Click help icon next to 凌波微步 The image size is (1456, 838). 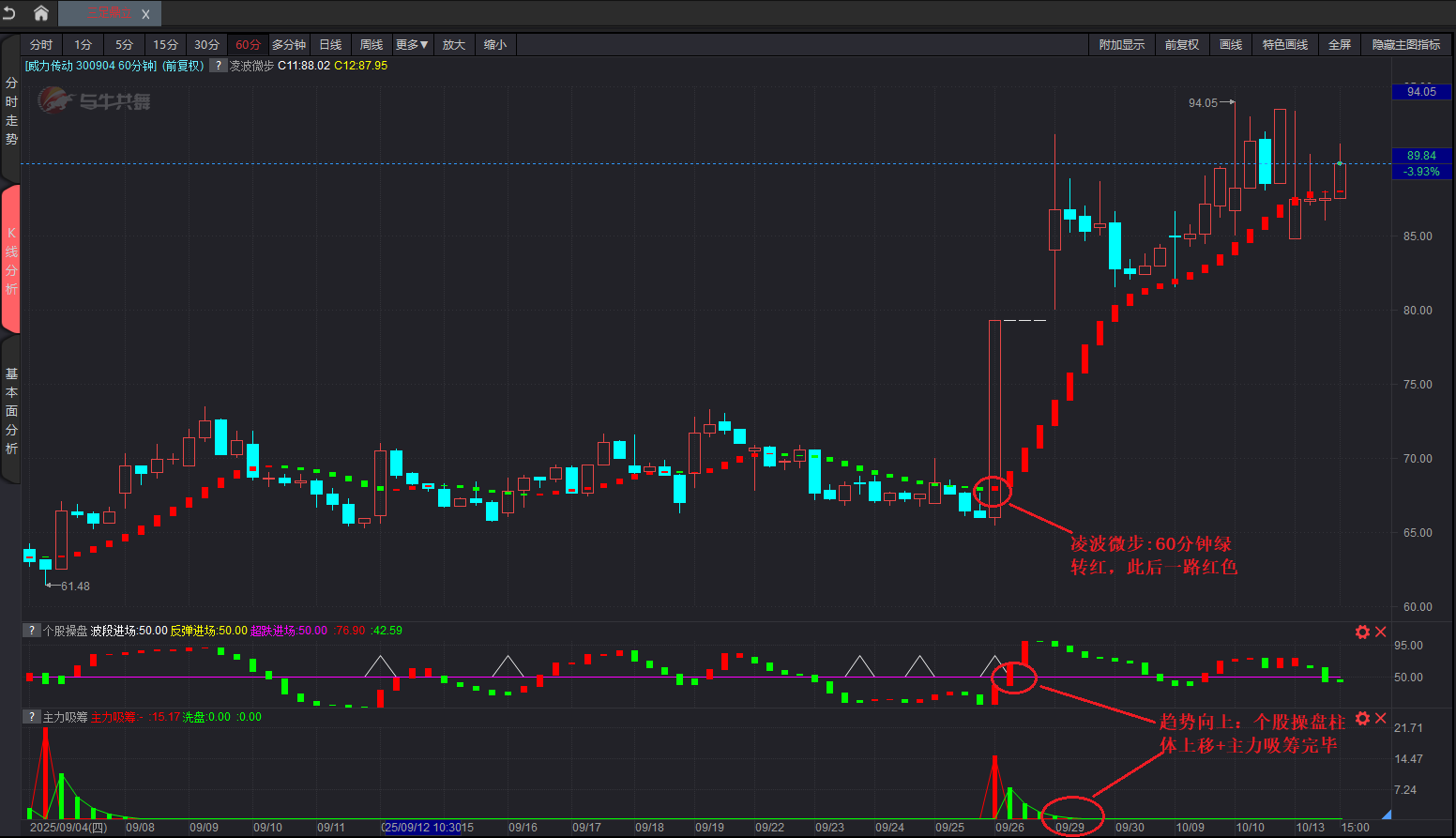[218, 66]
